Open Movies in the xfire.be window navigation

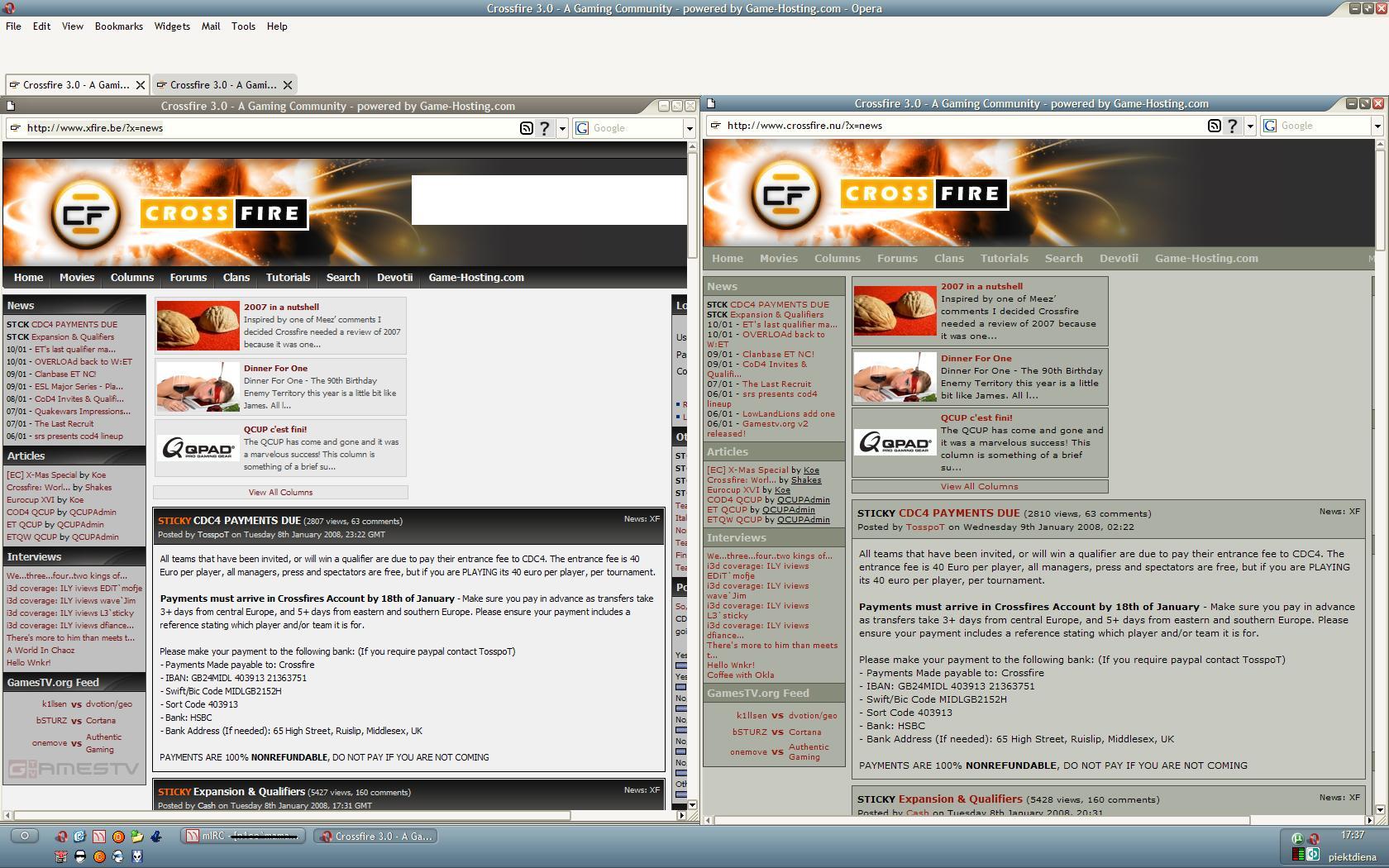pyautogui.click(x=77, y=278)
